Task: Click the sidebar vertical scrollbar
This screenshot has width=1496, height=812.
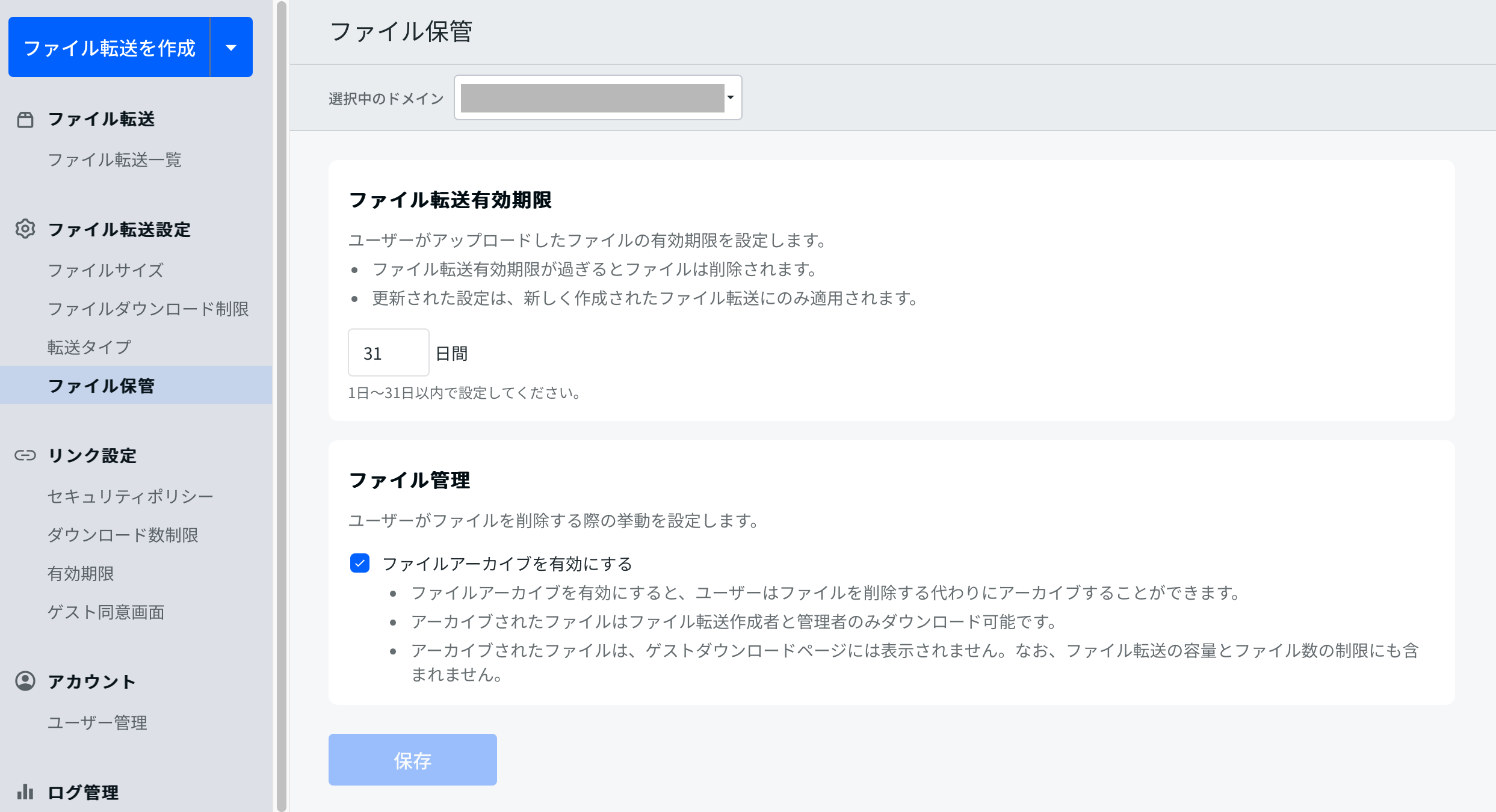Action: point(281,406)
